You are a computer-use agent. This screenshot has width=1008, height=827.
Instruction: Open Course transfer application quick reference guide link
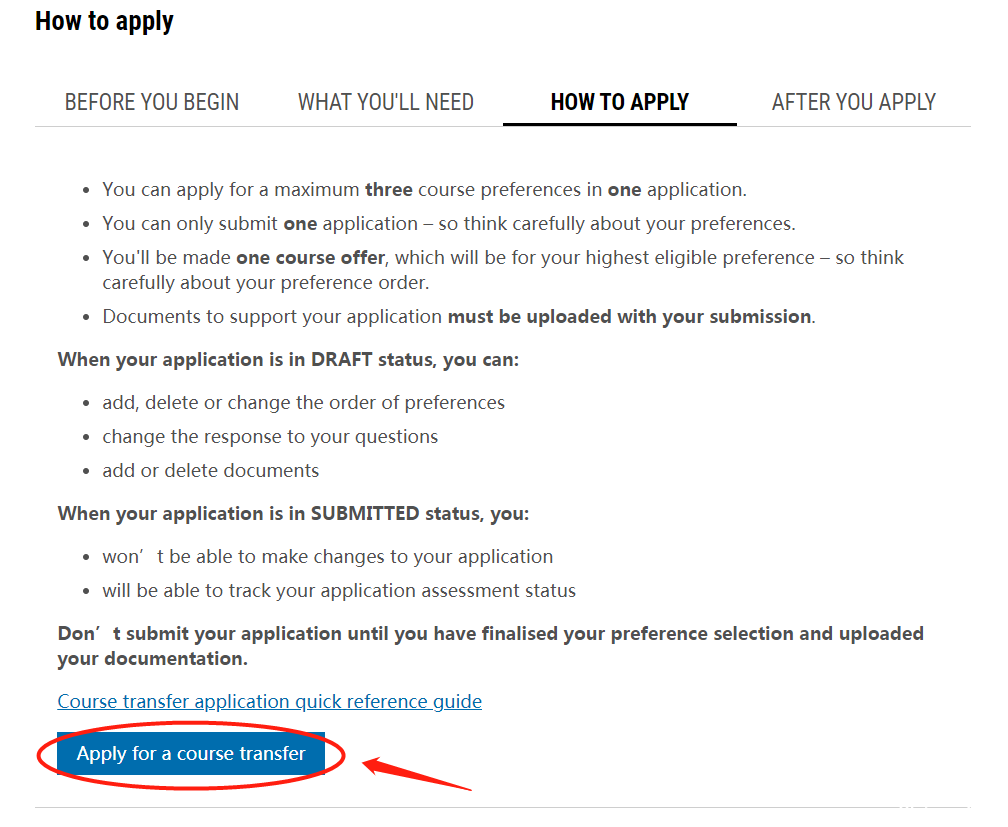pos(269,701)
